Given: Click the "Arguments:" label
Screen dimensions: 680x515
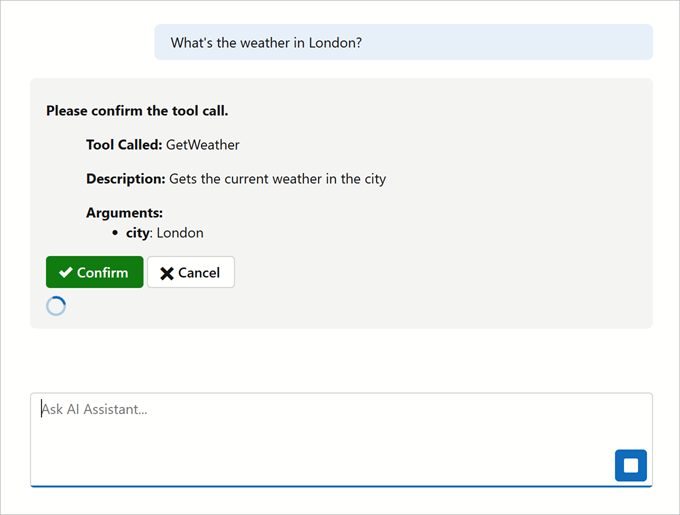Looking at the screenshot, I should click(x=124, y=213).
